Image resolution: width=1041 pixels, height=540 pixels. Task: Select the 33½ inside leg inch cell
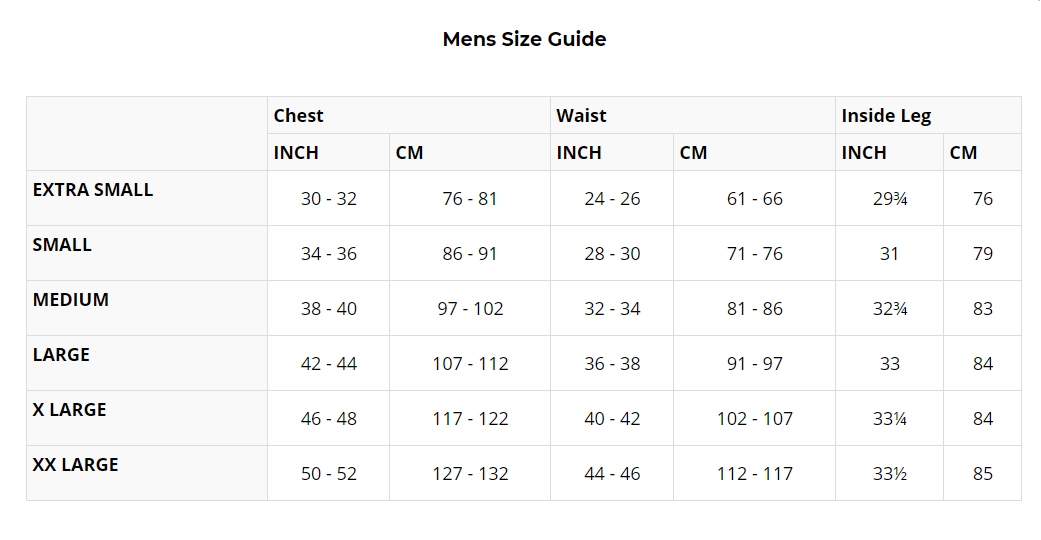tap(890, 474)
